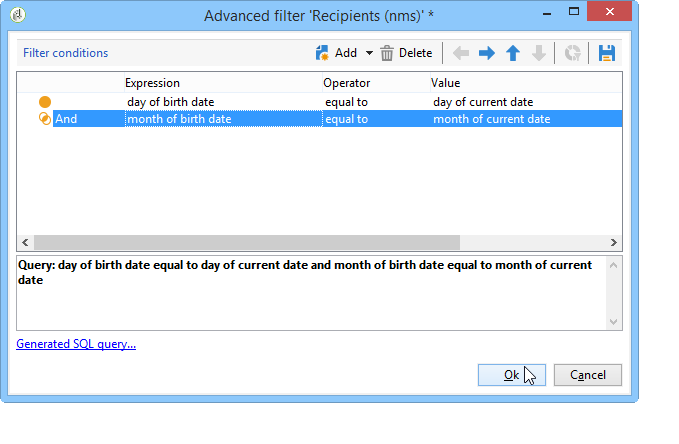Open the Generated SQL query link

click(x=76, y=344)
